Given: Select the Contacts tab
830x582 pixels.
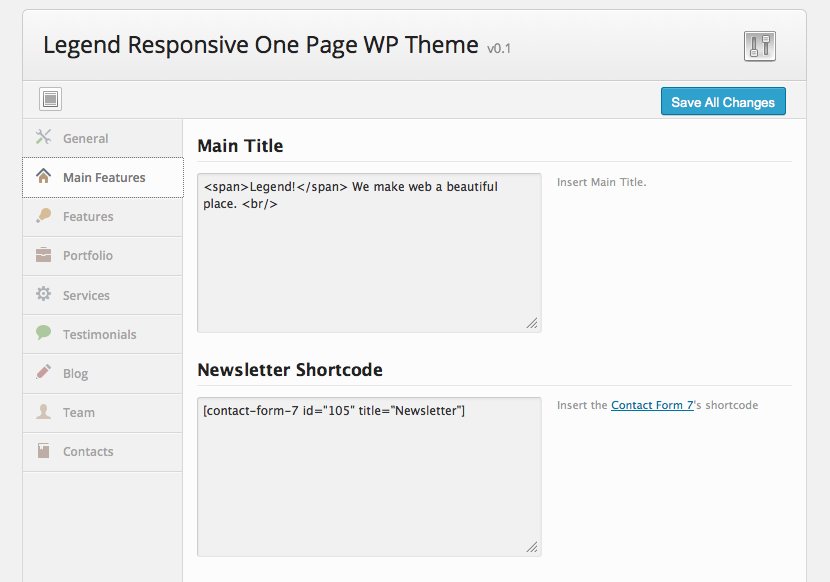Looking at the screenshot, I should pos(88,452).
